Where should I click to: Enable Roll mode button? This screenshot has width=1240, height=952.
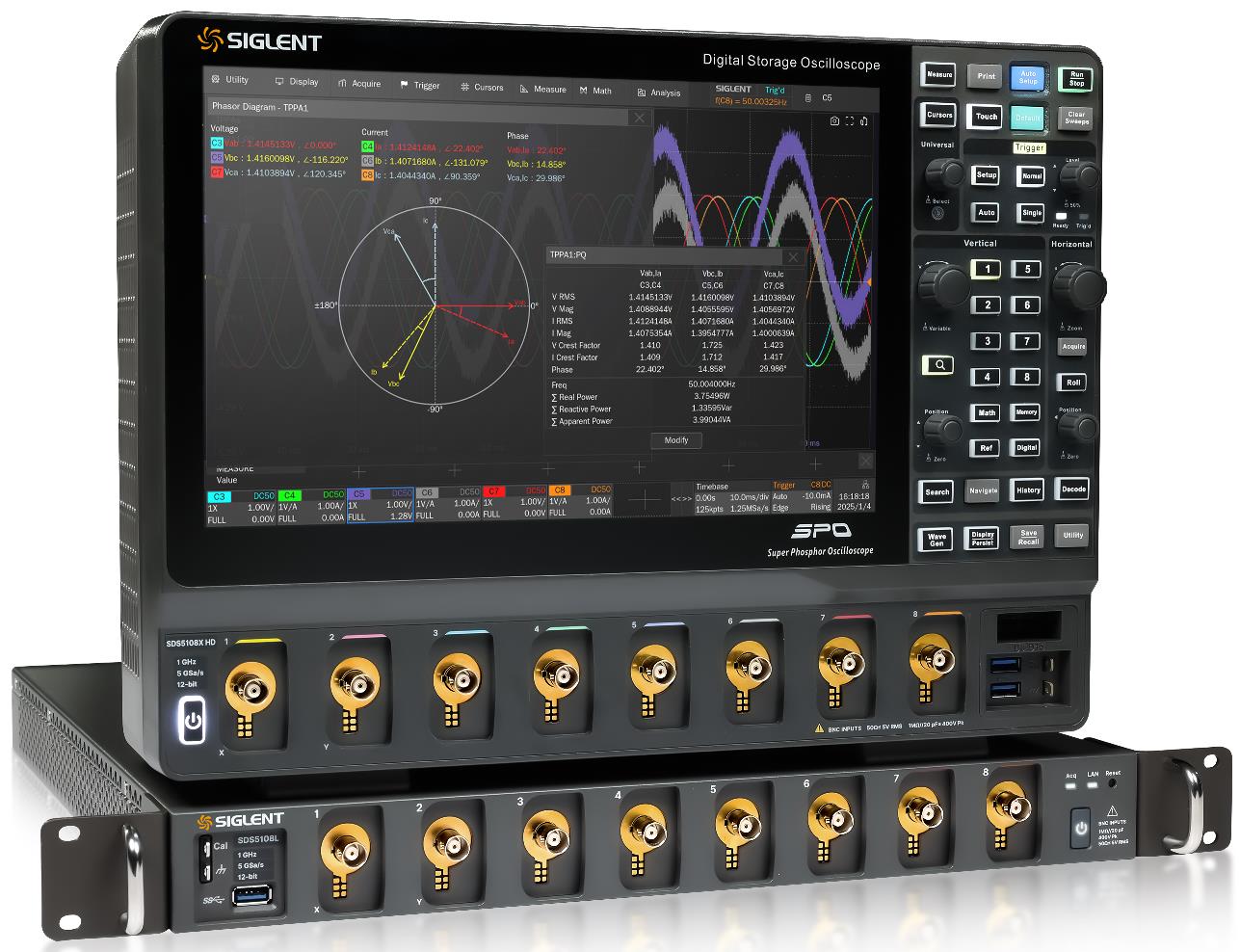pyautogui.click(x=1073, y=383)
